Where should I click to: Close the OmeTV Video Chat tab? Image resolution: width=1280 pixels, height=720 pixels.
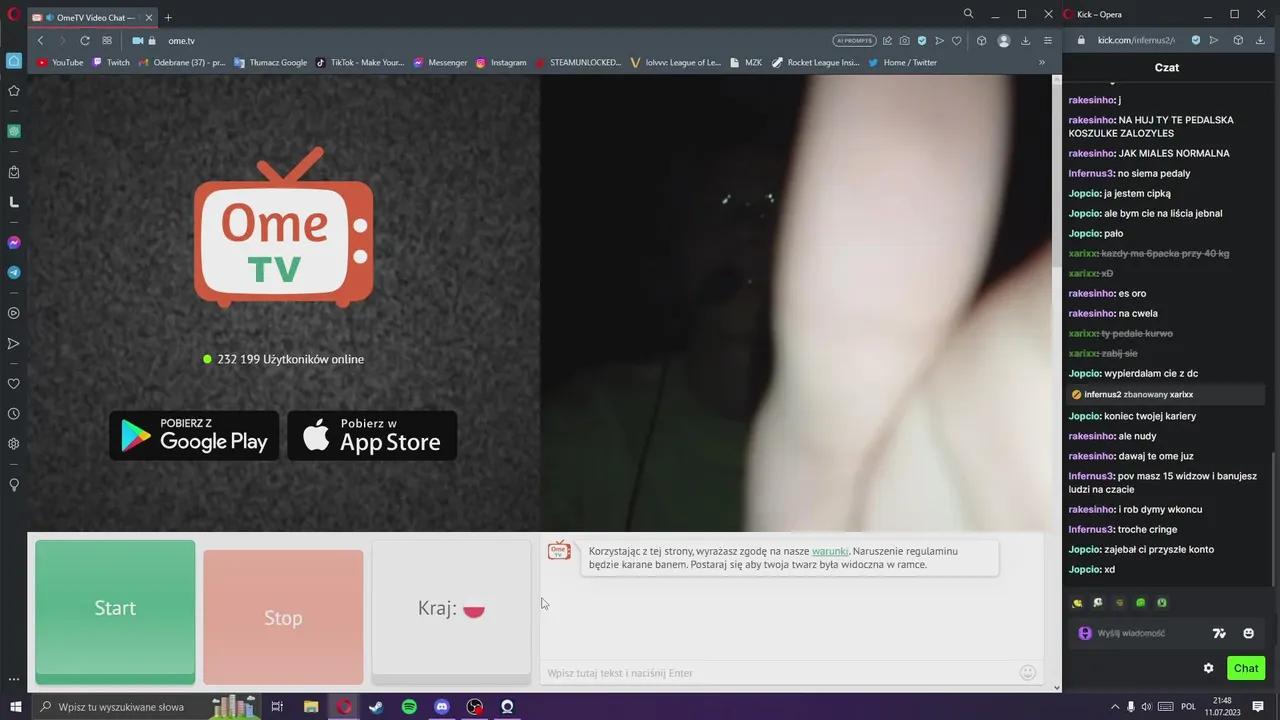coord(148,17)
